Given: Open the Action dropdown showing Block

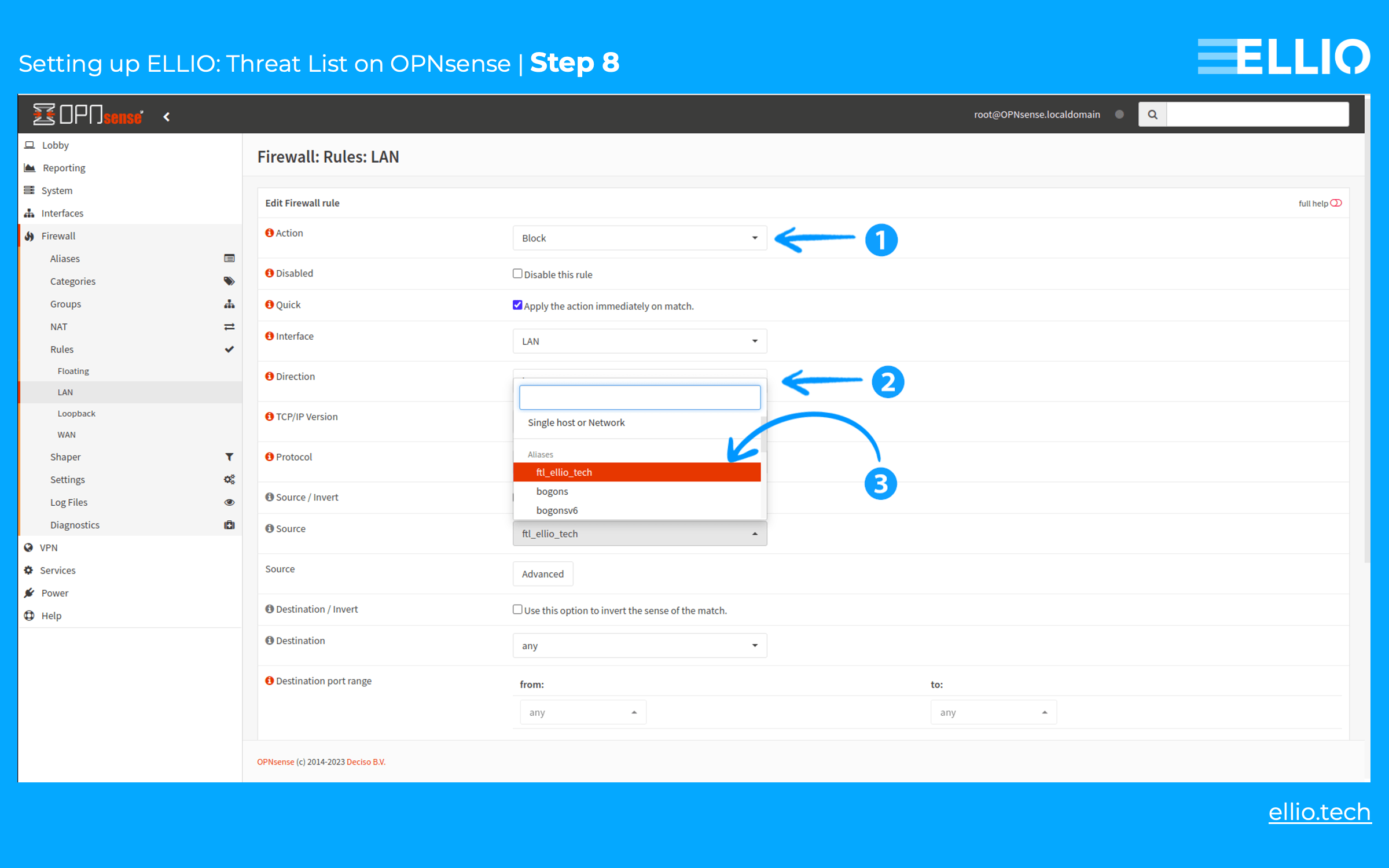Looking at the screenshot, I should (x=639, y=237).
